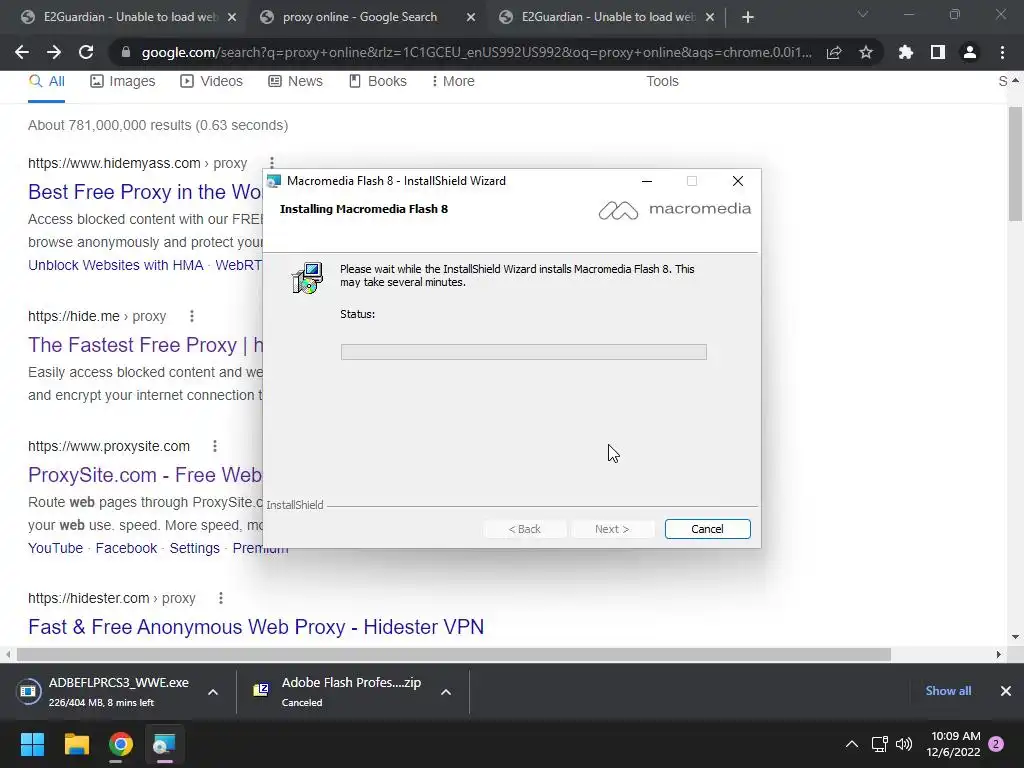Show hidden system tray icons
The height and width of the screenshot is (768, 1024).
tap(852, 744)
